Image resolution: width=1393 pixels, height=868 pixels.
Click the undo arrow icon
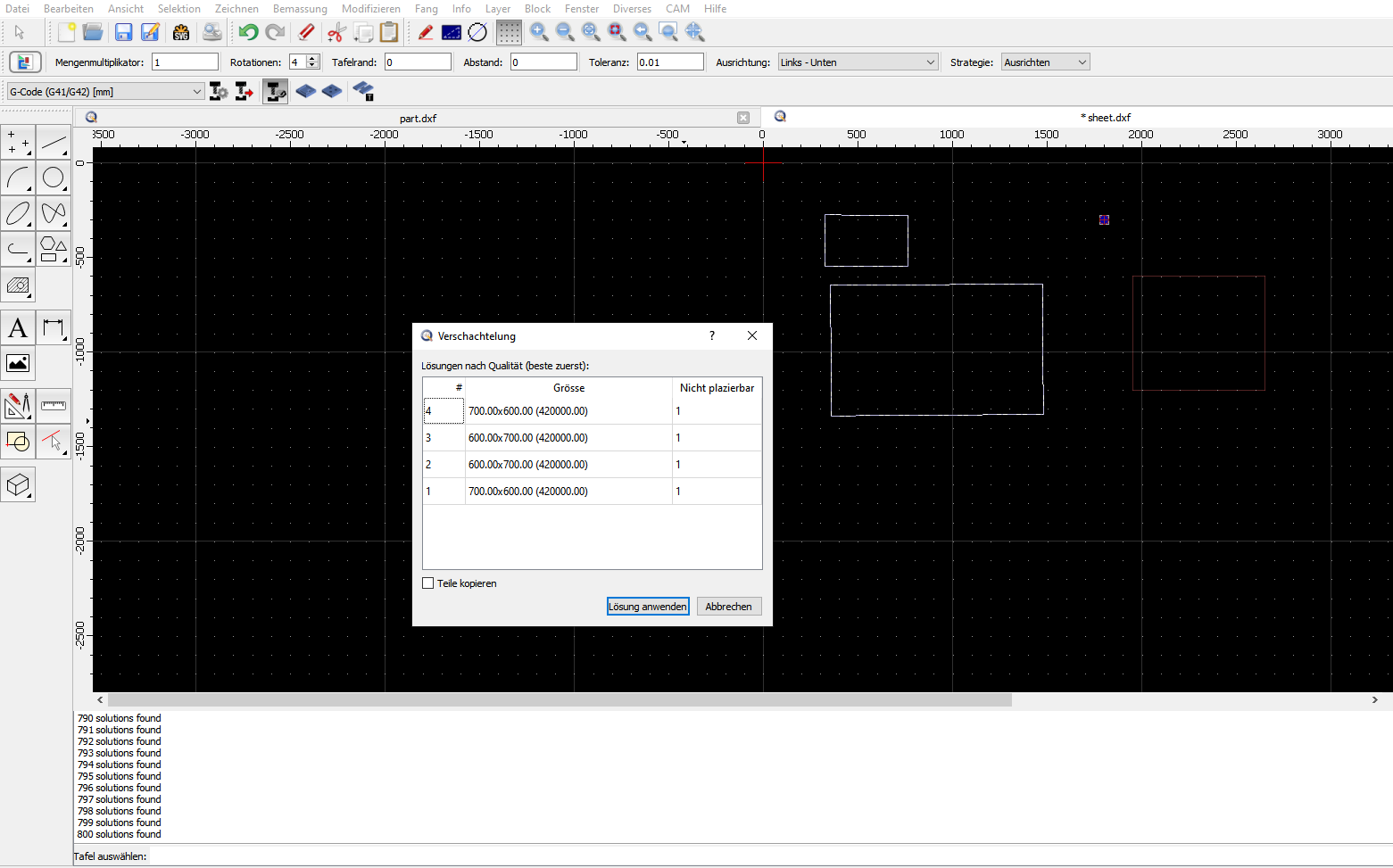[248, 33]
